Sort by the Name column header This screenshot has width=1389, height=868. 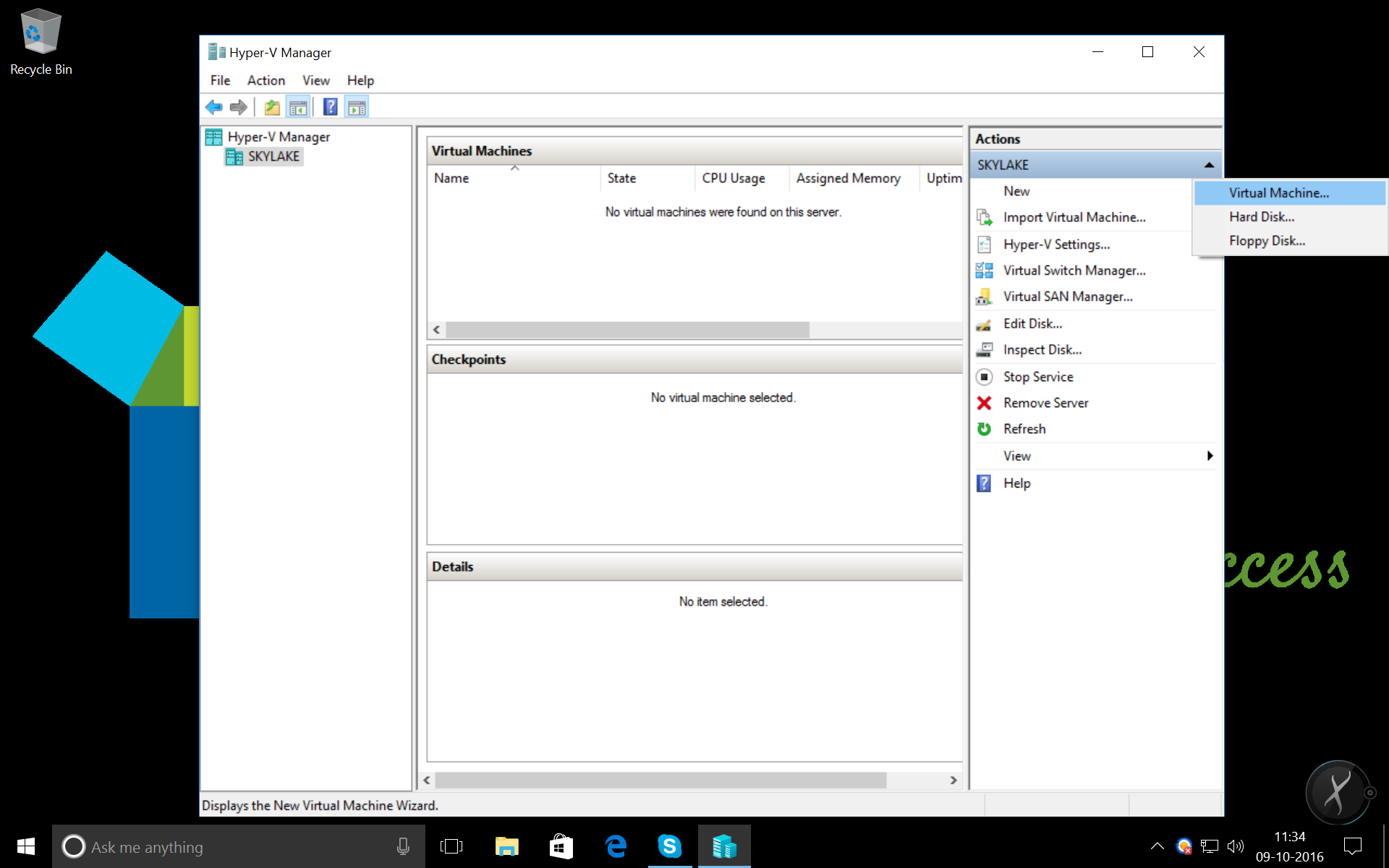(x=514, y=178)
